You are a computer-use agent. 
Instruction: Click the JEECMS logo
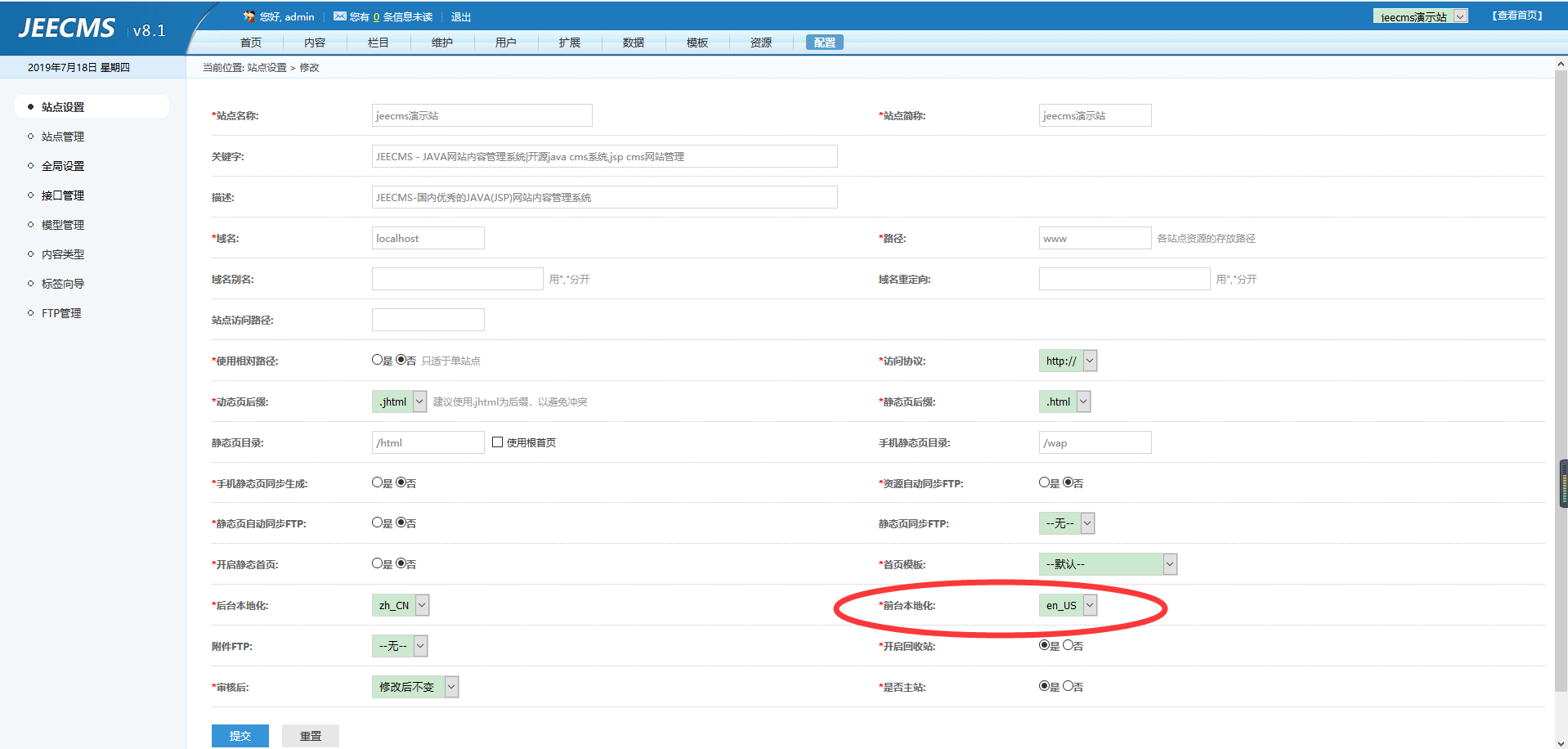(67, 29)
